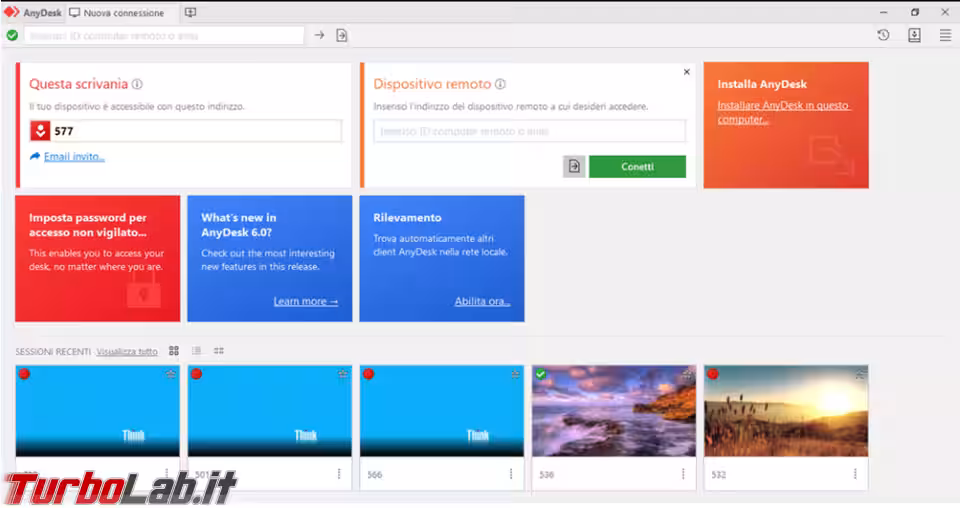Switch recent sessions to tile view
The height and width of the screenshot is (508, 960).
174,351
